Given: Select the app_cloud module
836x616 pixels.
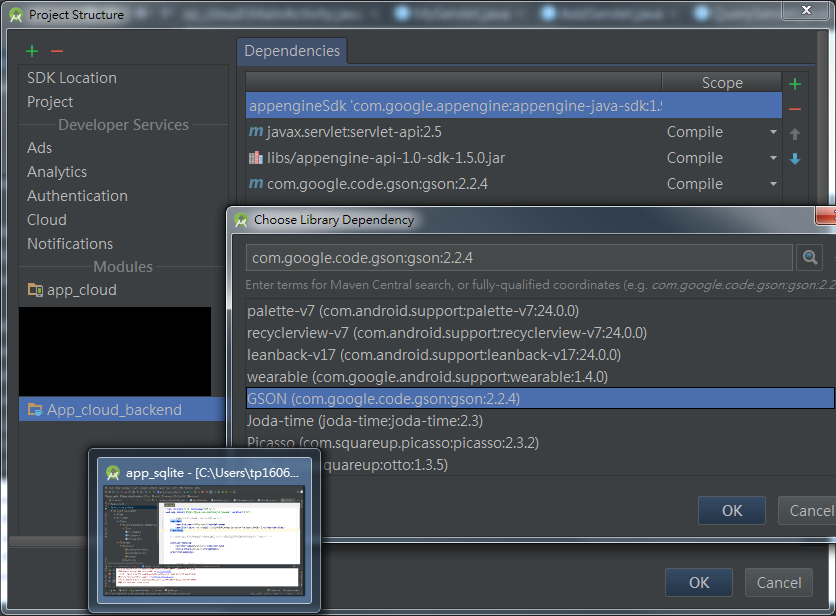Looking at the screenshot, I should 81,290.
